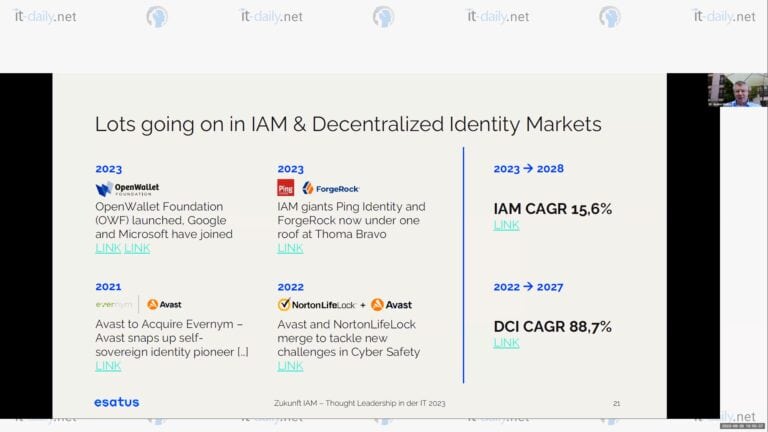Click the '2022 → 2027' heading

pos(528,287)
